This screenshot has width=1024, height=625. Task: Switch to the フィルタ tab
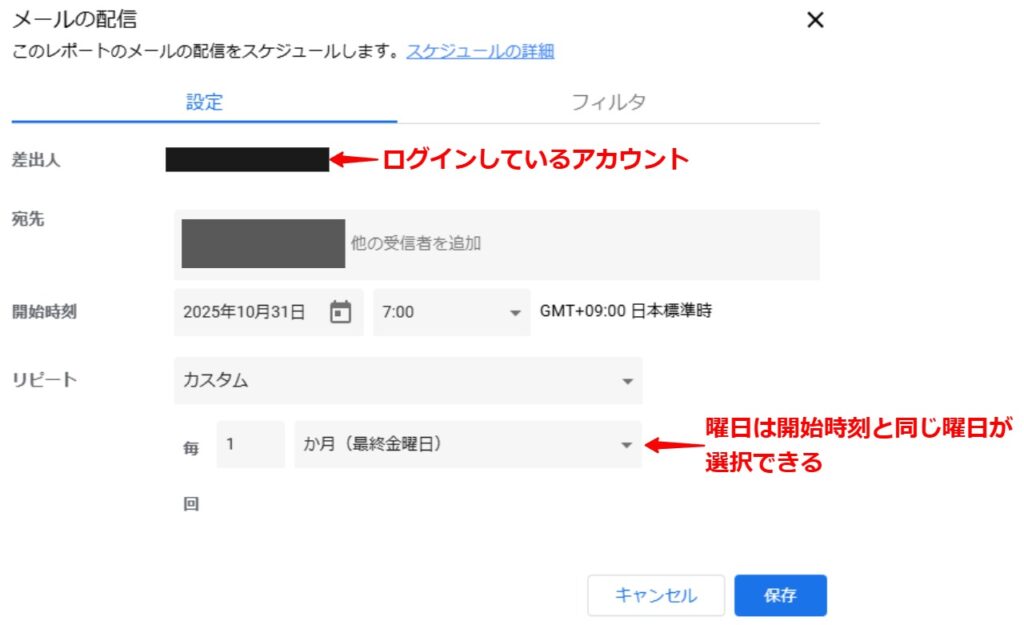click(608, 102)
